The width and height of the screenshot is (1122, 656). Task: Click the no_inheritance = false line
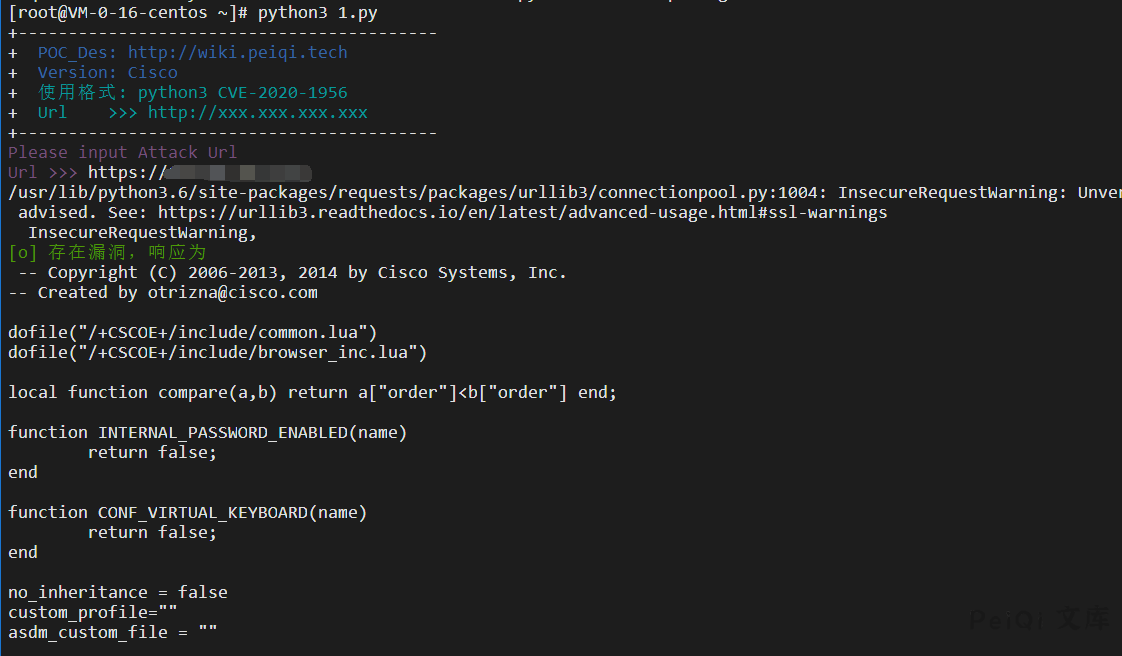(117, 593)
